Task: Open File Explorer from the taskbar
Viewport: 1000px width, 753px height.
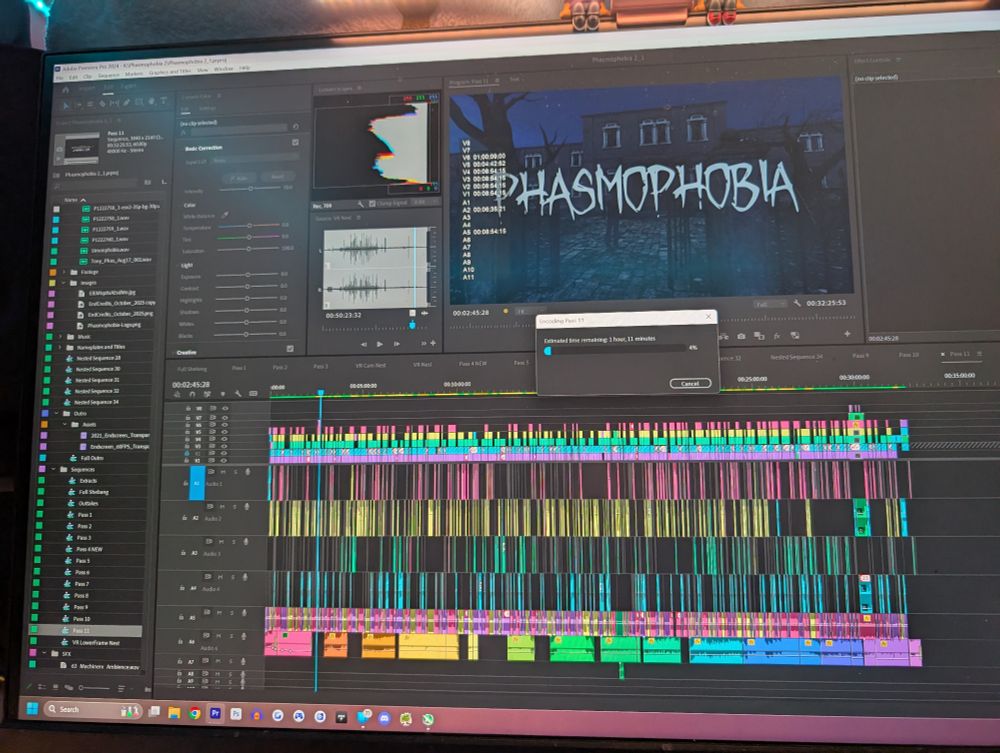Action: 174,713
